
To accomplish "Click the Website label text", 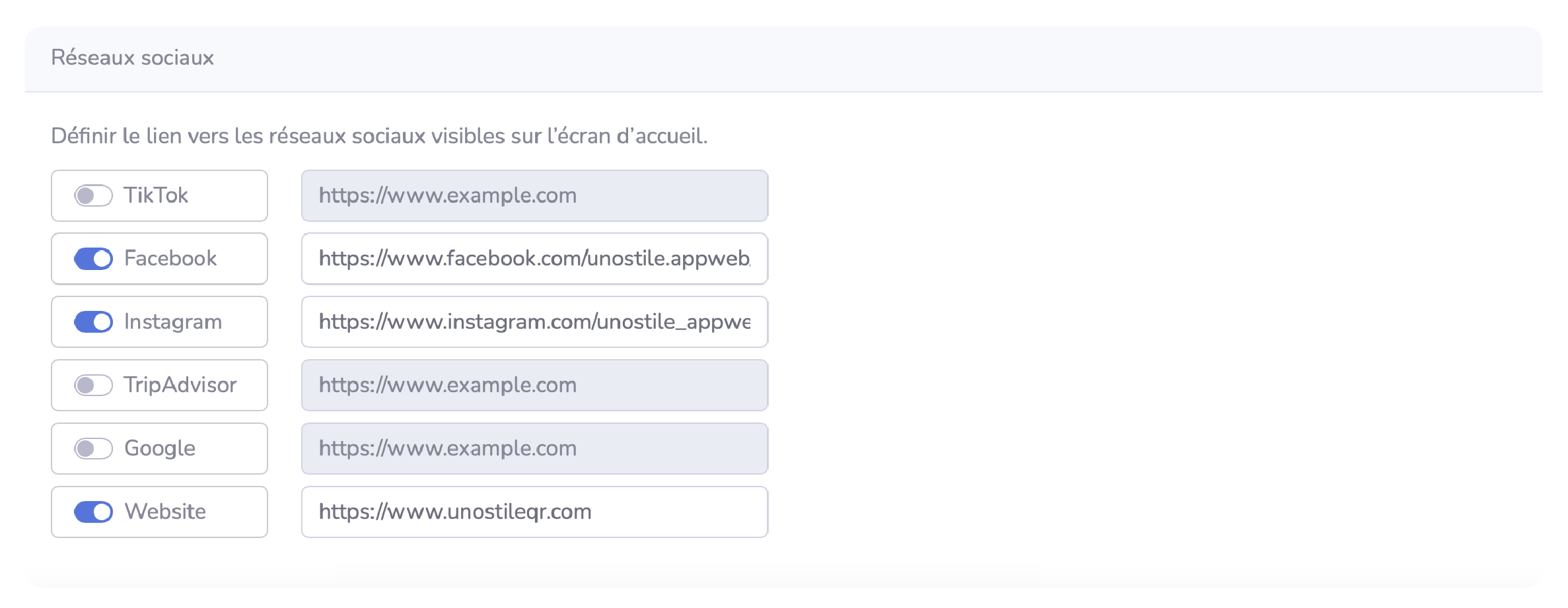I will [165, 512].
